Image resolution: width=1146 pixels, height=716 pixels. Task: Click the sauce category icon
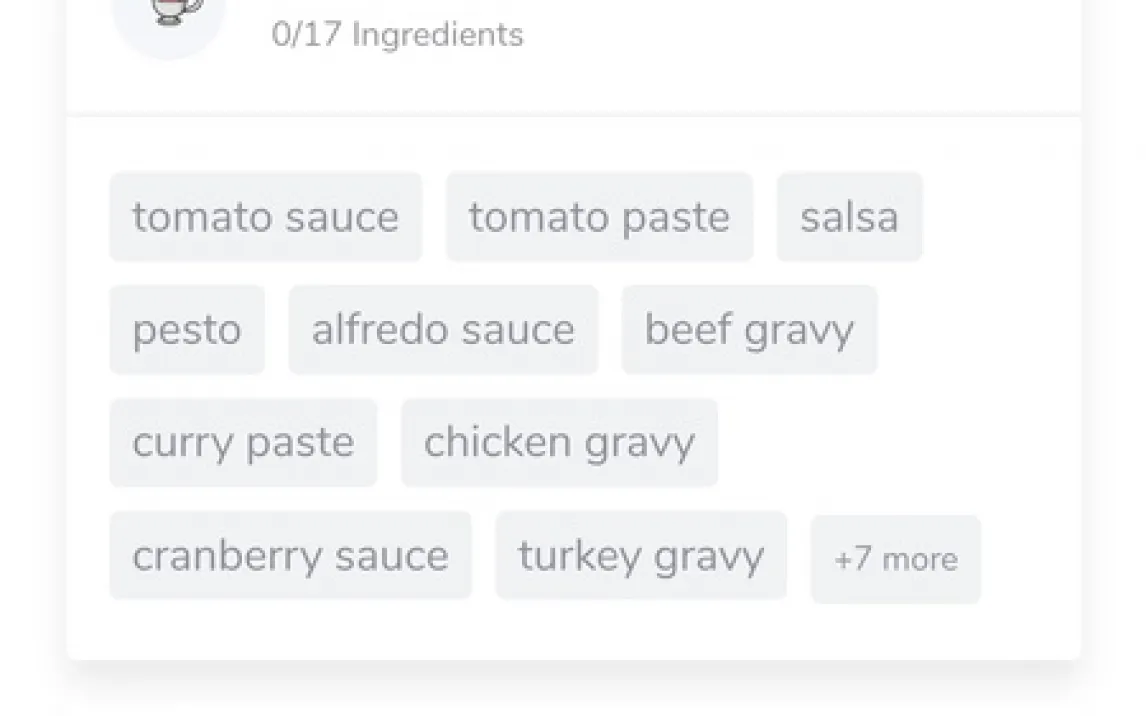pos(168,18)
